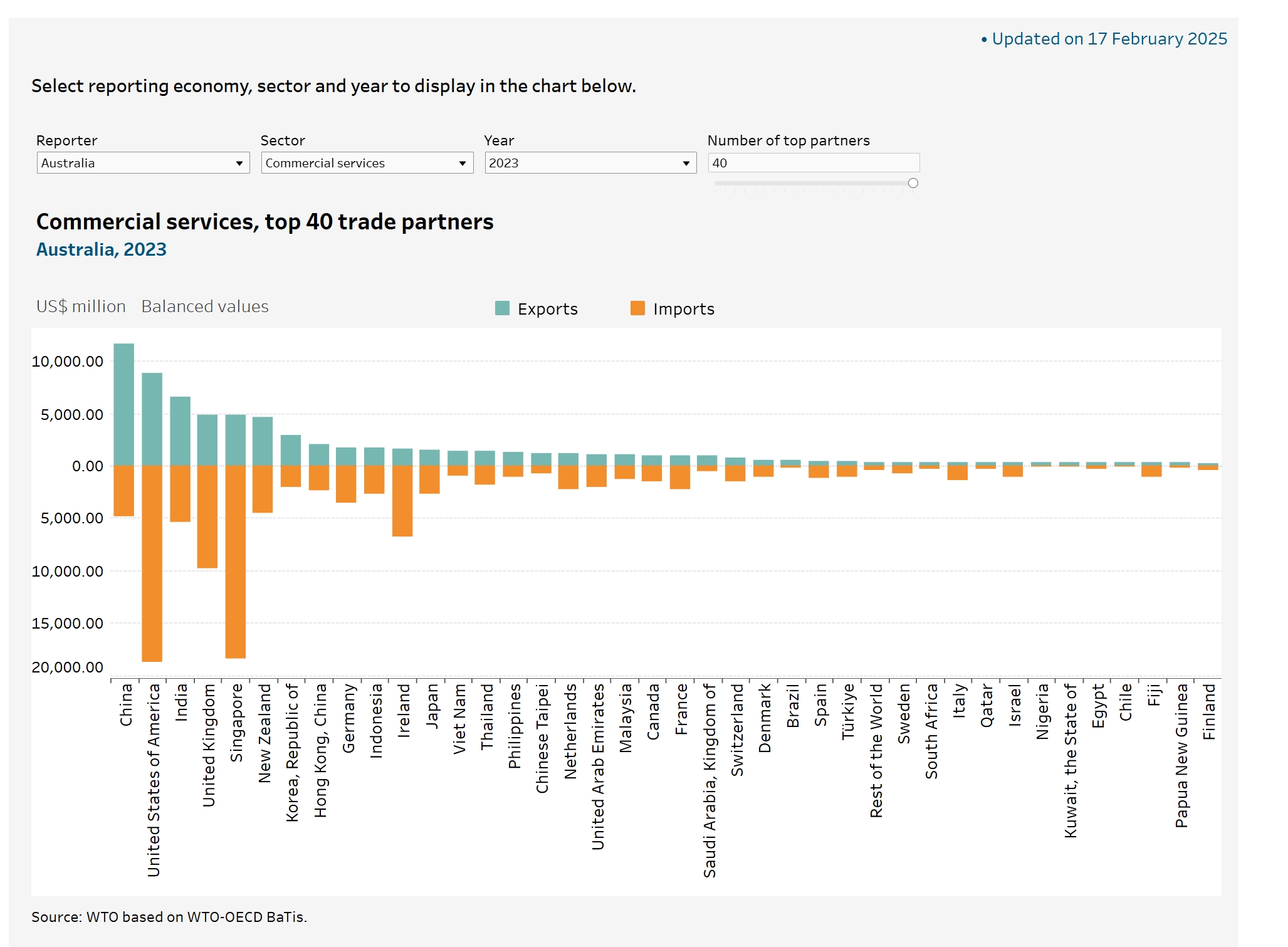The image size is (1288, 947).
Task: Open the Year dropdown showing 2023
Action: click(590, 163)
